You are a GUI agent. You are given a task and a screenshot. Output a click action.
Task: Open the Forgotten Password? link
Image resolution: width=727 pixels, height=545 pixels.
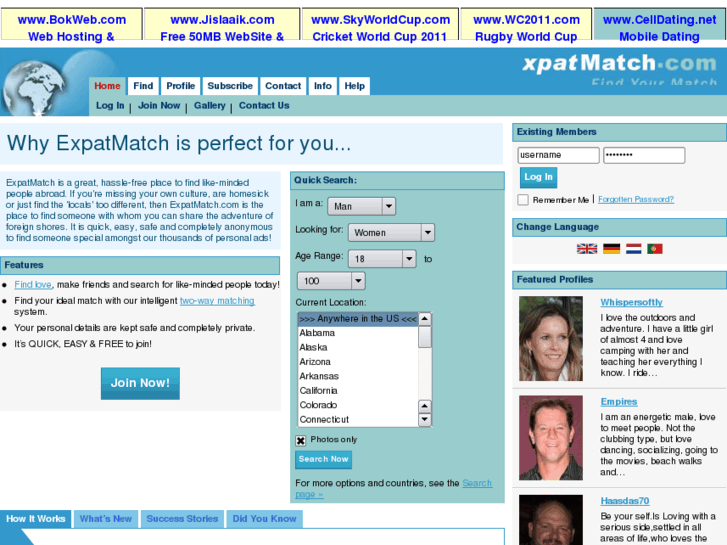pos(636,199)
